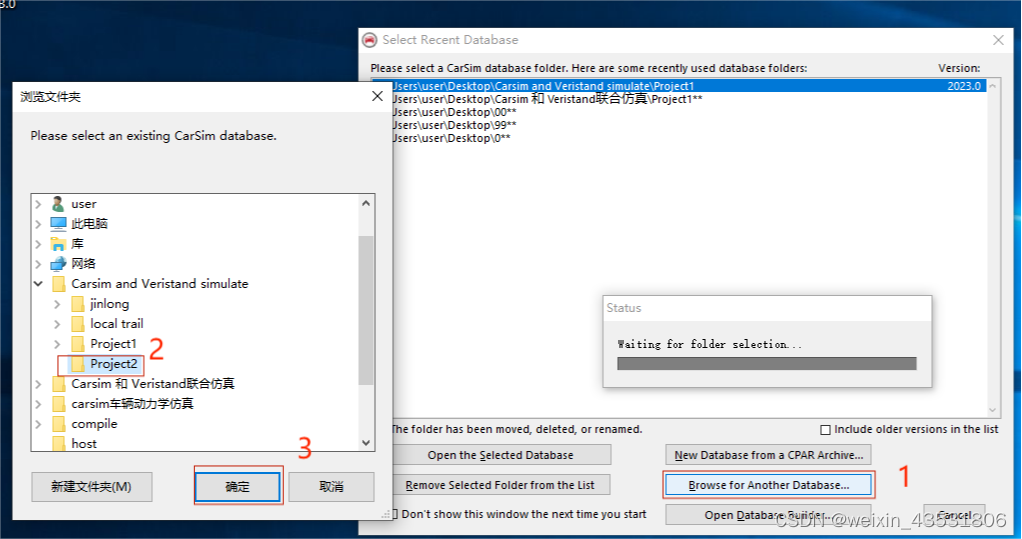The width and height of the screenshot is (1022, 539).
Task: Click the folder tree vertical scrollbar thumb
Action: [366, 310]
